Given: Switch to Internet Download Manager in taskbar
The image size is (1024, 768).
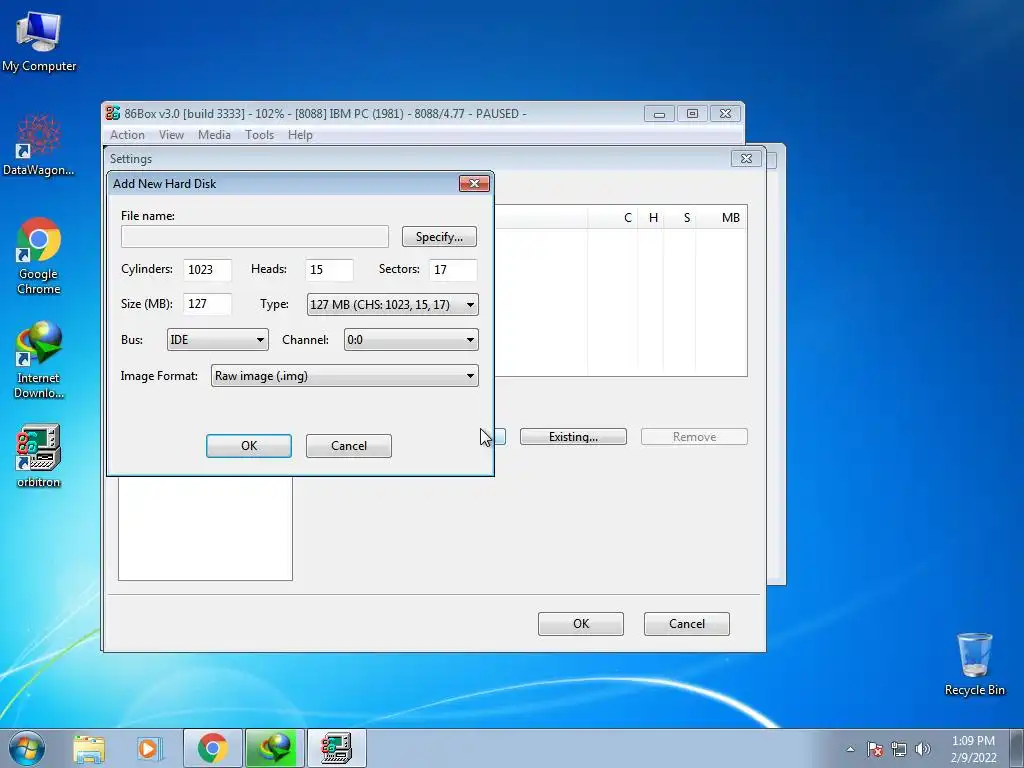Looking at the screenshot, I should (x=274, y=748).
